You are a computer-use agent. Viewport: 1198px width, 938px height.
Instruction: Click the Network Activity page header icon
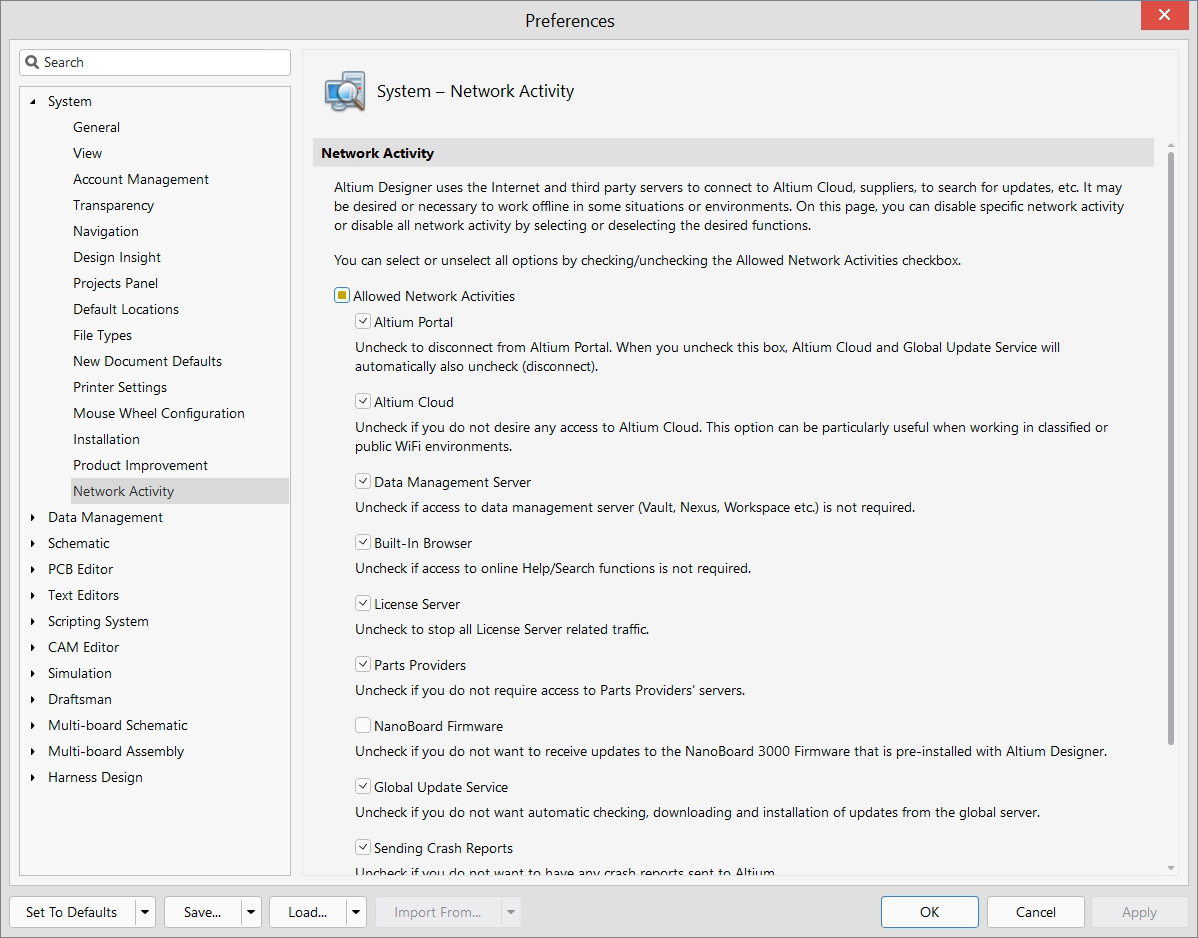pos(345,92)
